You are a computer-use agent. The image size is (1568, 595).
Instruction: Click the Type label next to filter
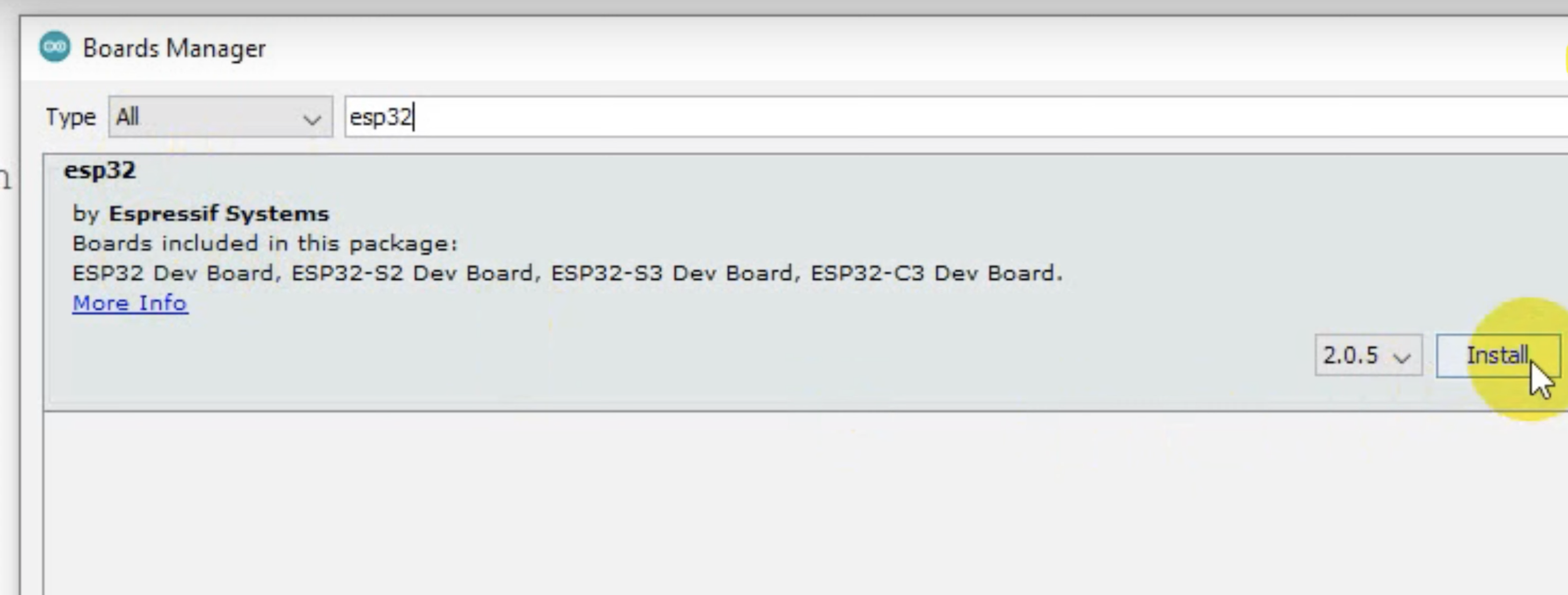click(70, 117)
